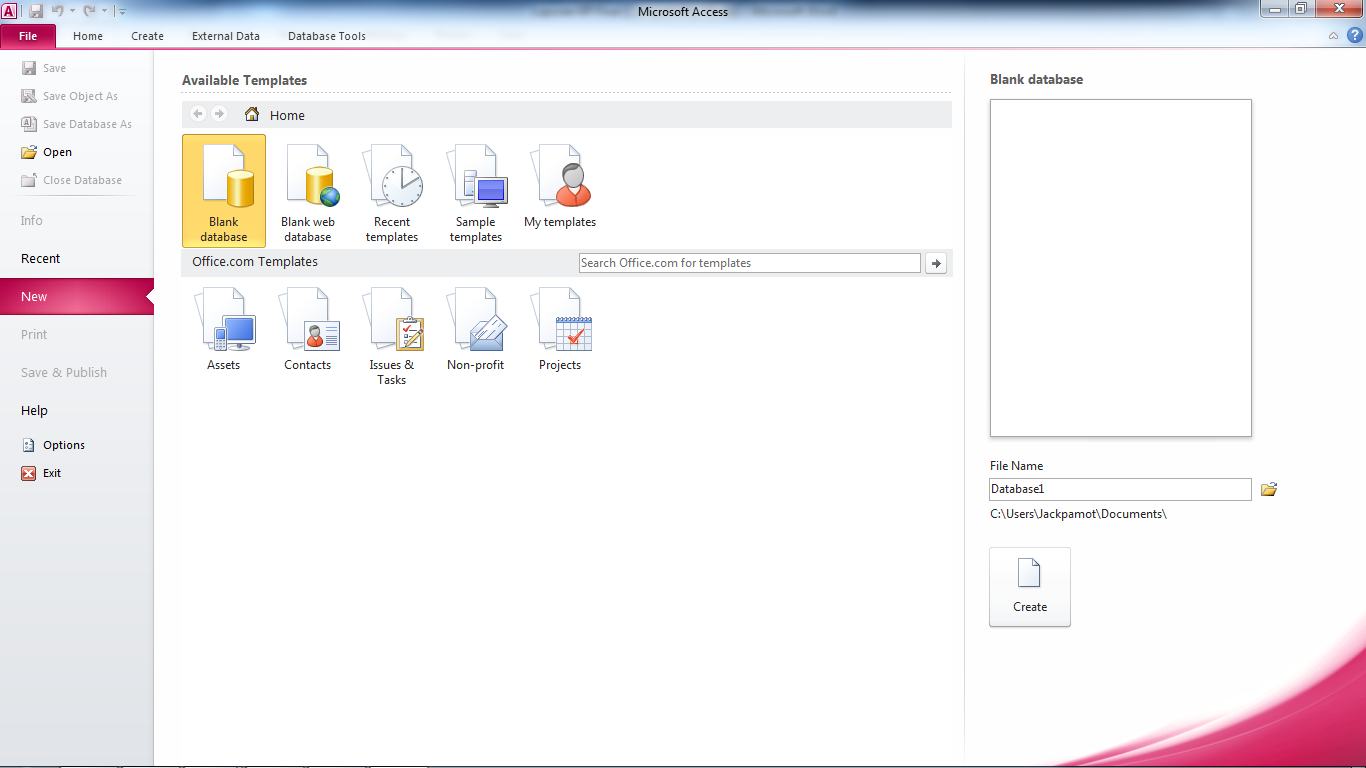This screenshot has width=1366, height=768.
Task: Open the Redo dropdown arrow
Action: (103, 12)
